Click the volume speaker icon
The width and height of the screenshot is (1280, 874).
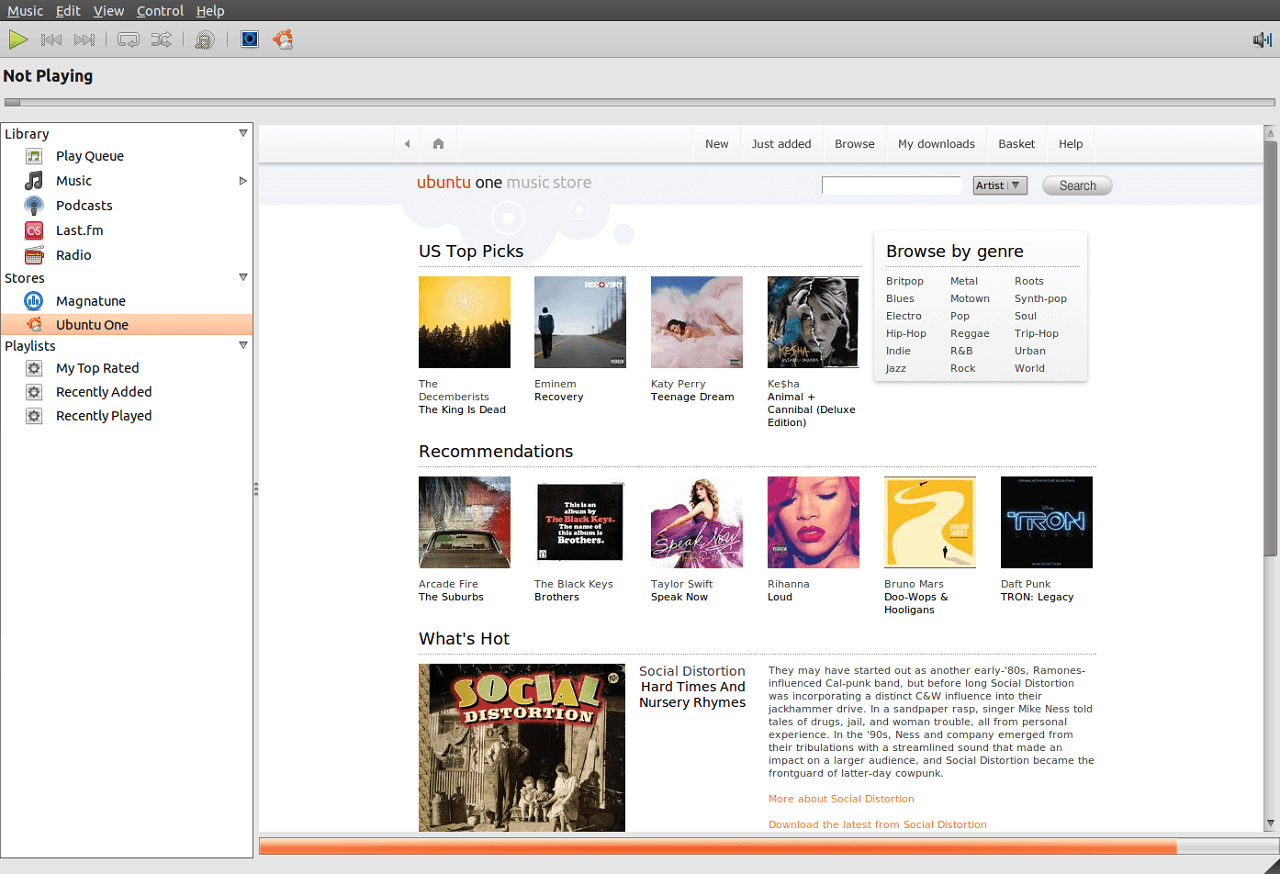(x=1262, y=40)
